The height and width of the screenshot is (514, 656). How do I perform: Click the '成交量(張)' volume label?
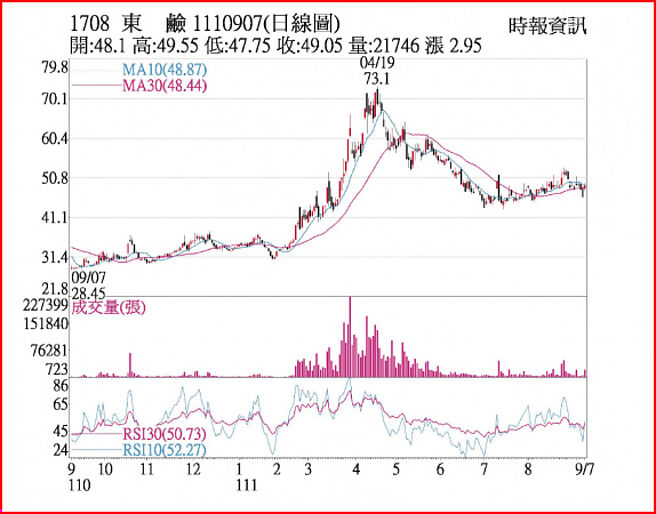tap(109, 308)
